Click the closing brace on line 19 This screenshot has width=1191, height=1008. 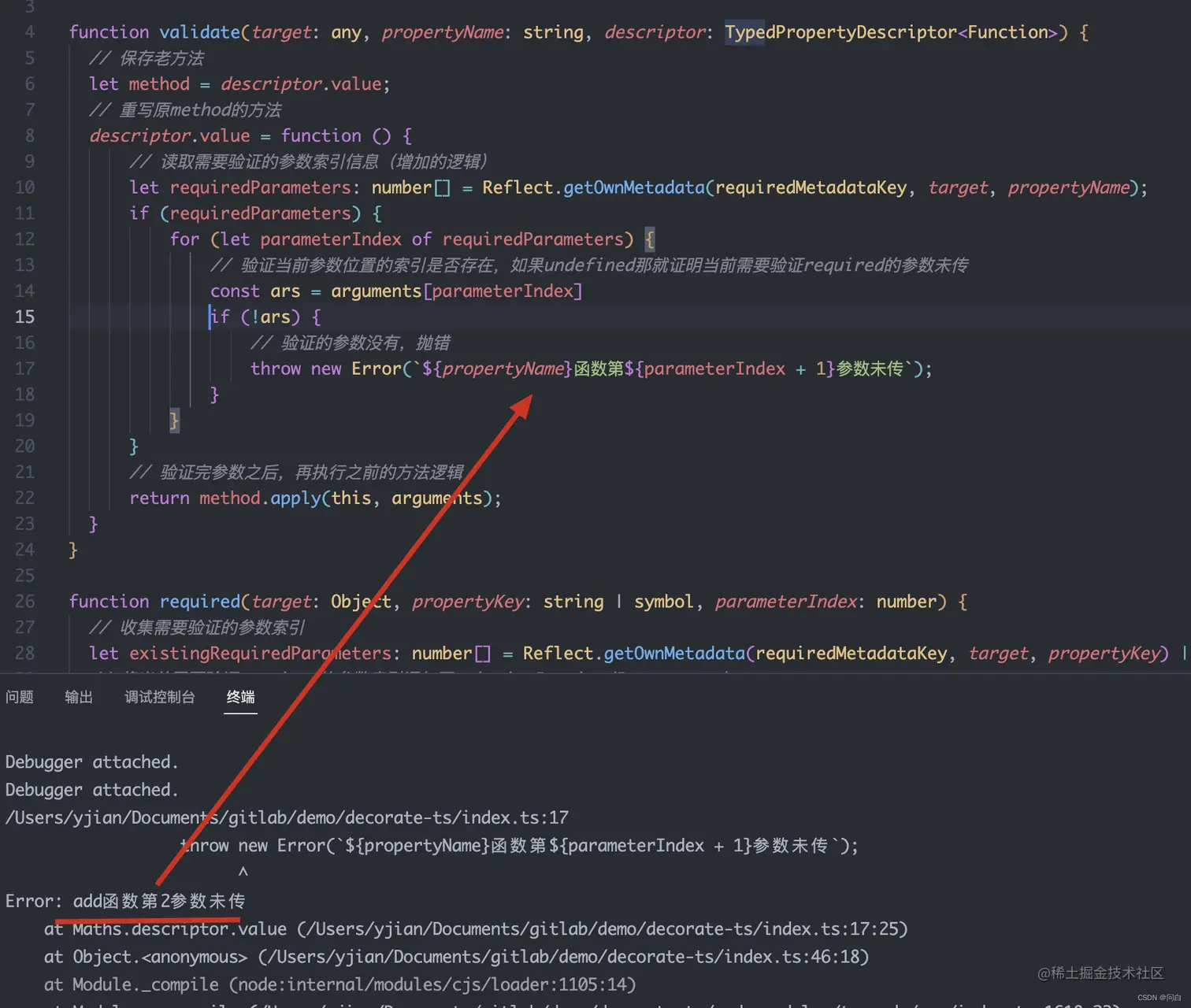(x=174, y=421)
